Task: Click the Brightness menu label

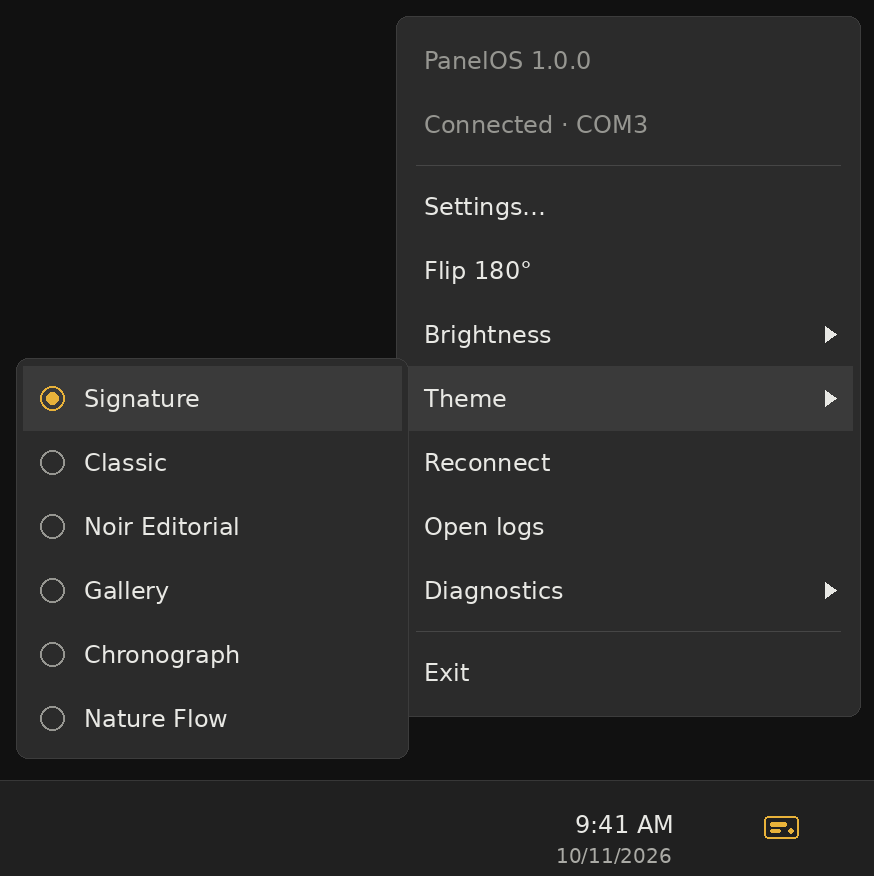Action: (487, 335)
